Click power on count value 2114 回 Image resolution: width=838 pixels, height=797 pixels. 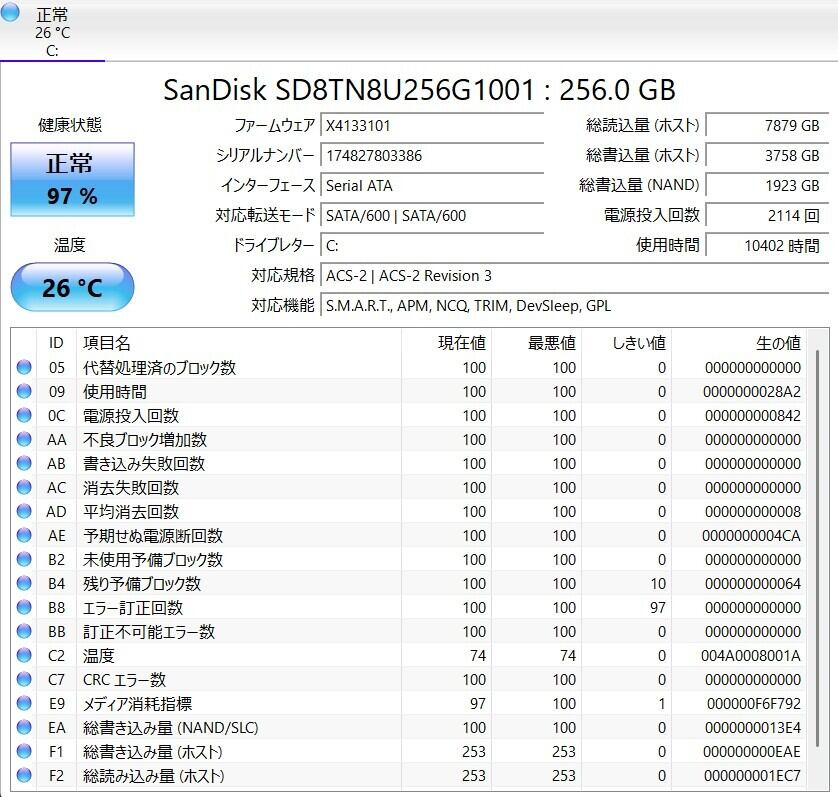pyautogui.click(x=767, y=215)
